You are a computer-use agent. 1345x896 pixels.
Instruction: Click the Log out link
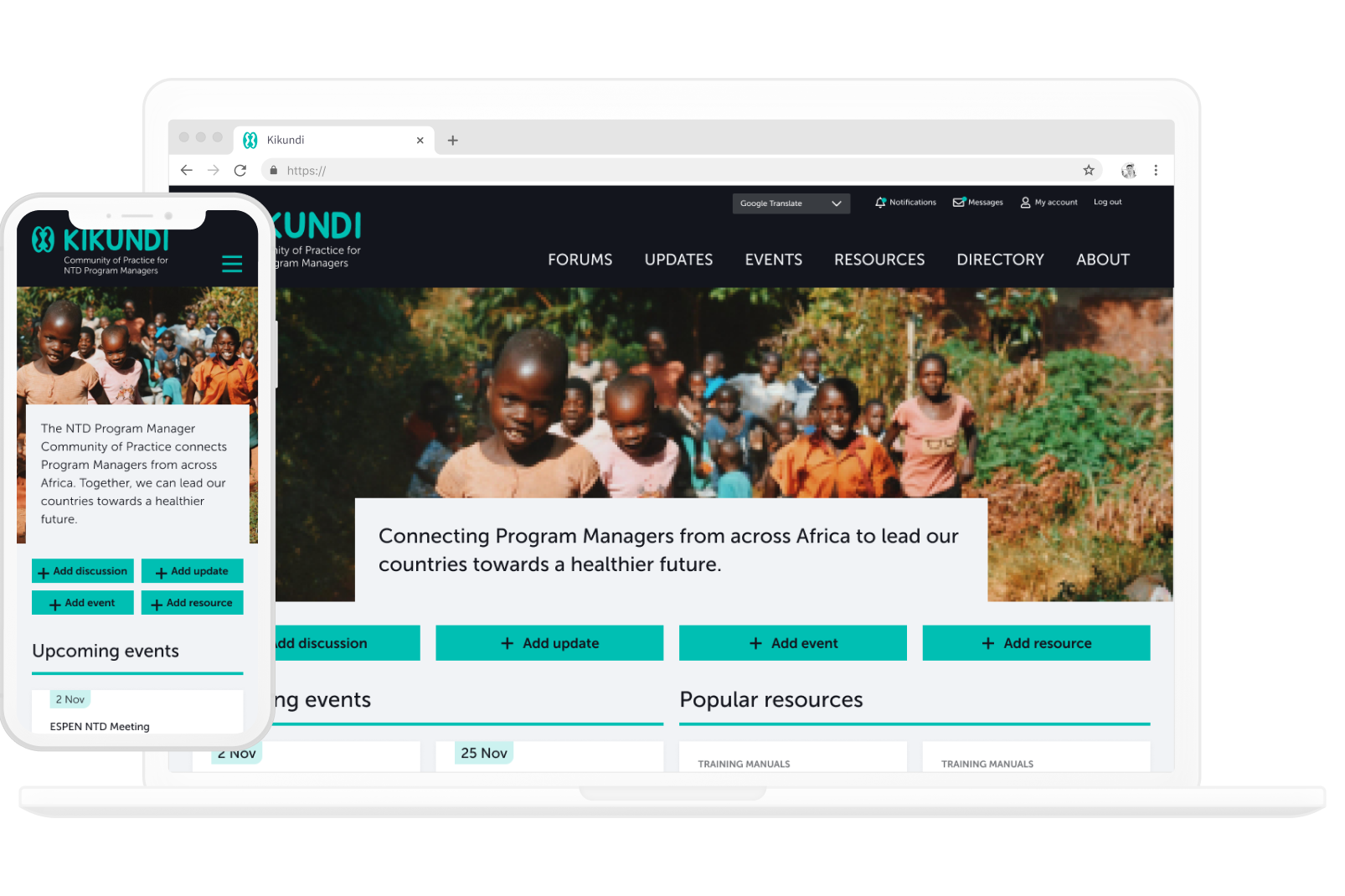click(x=1107, y=202)
